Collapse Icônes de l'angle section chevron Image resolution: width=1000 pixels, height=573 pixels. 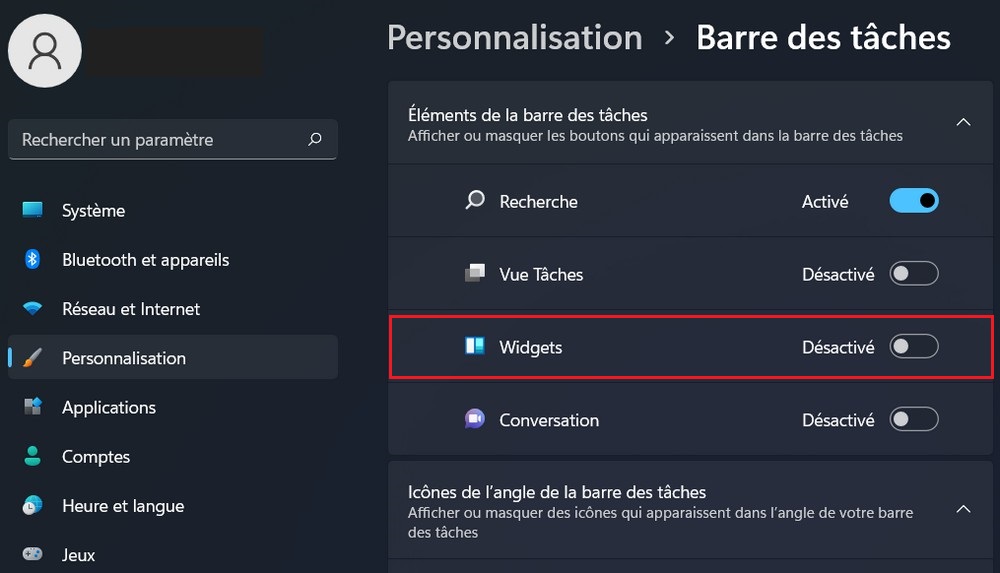963,509
